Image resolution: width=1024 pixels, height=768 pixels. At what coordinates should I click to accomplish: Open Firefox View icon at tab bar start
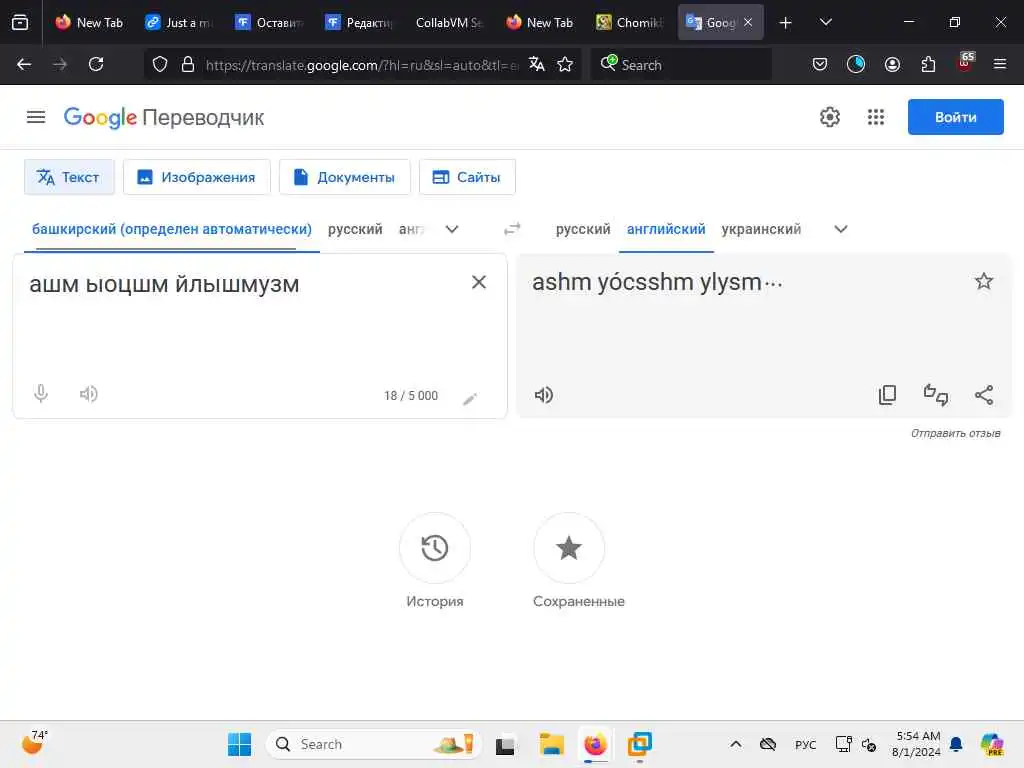(x=20, y=22)
